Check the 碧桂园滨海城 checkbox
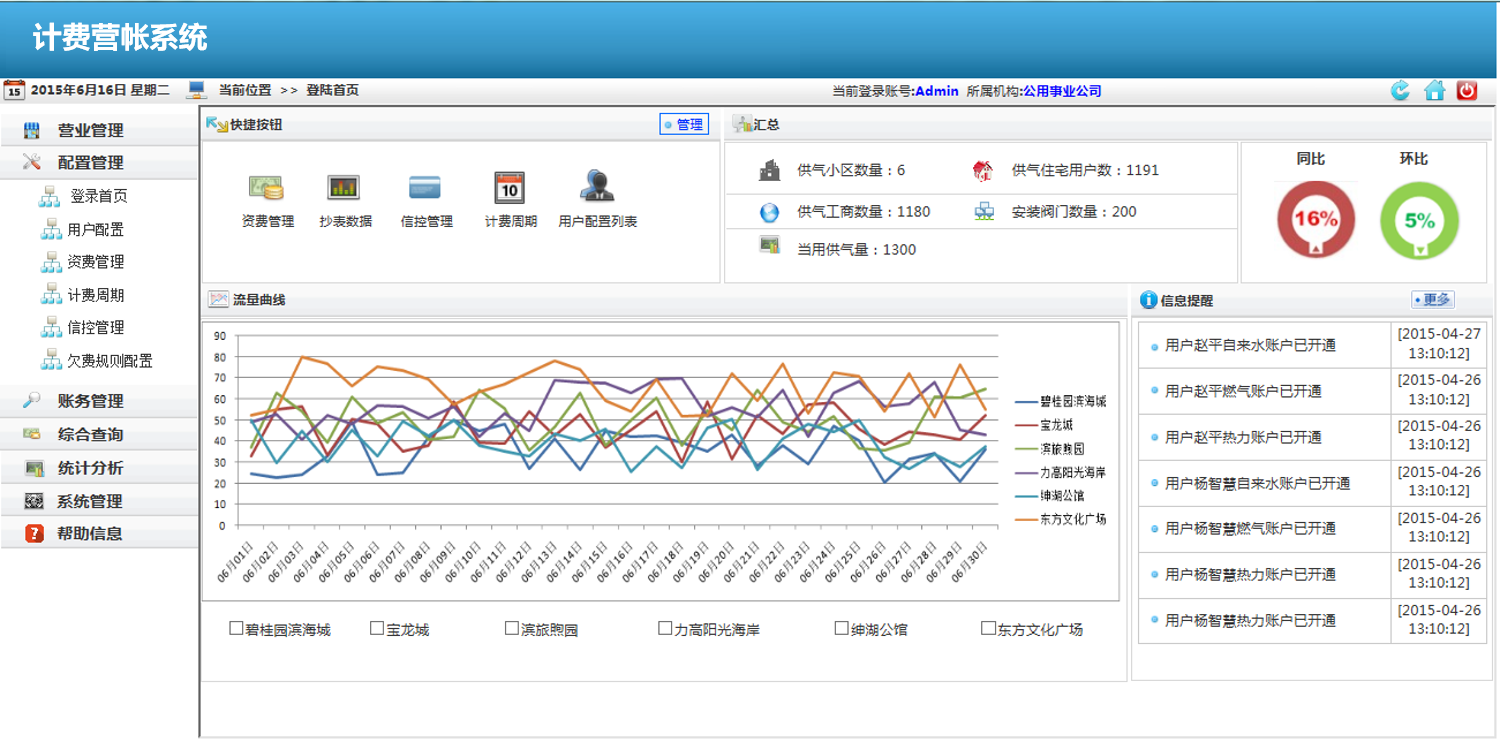1500x742 pixels. pyautogui.click(x=236, y=628)
